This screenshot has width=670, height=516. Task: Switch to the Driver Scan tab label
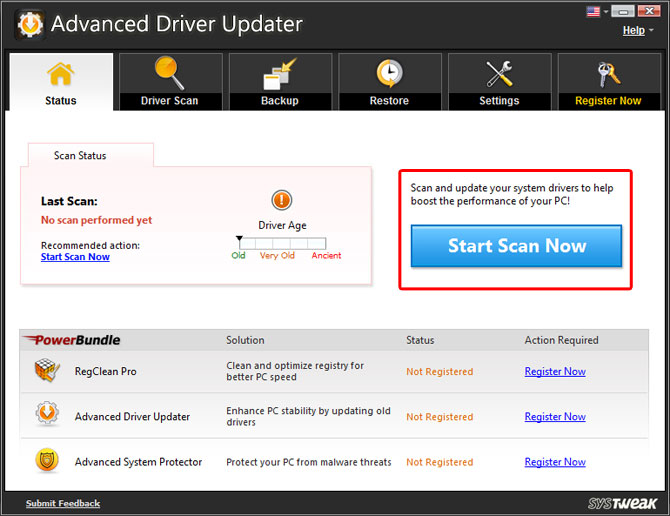(170, 101)
